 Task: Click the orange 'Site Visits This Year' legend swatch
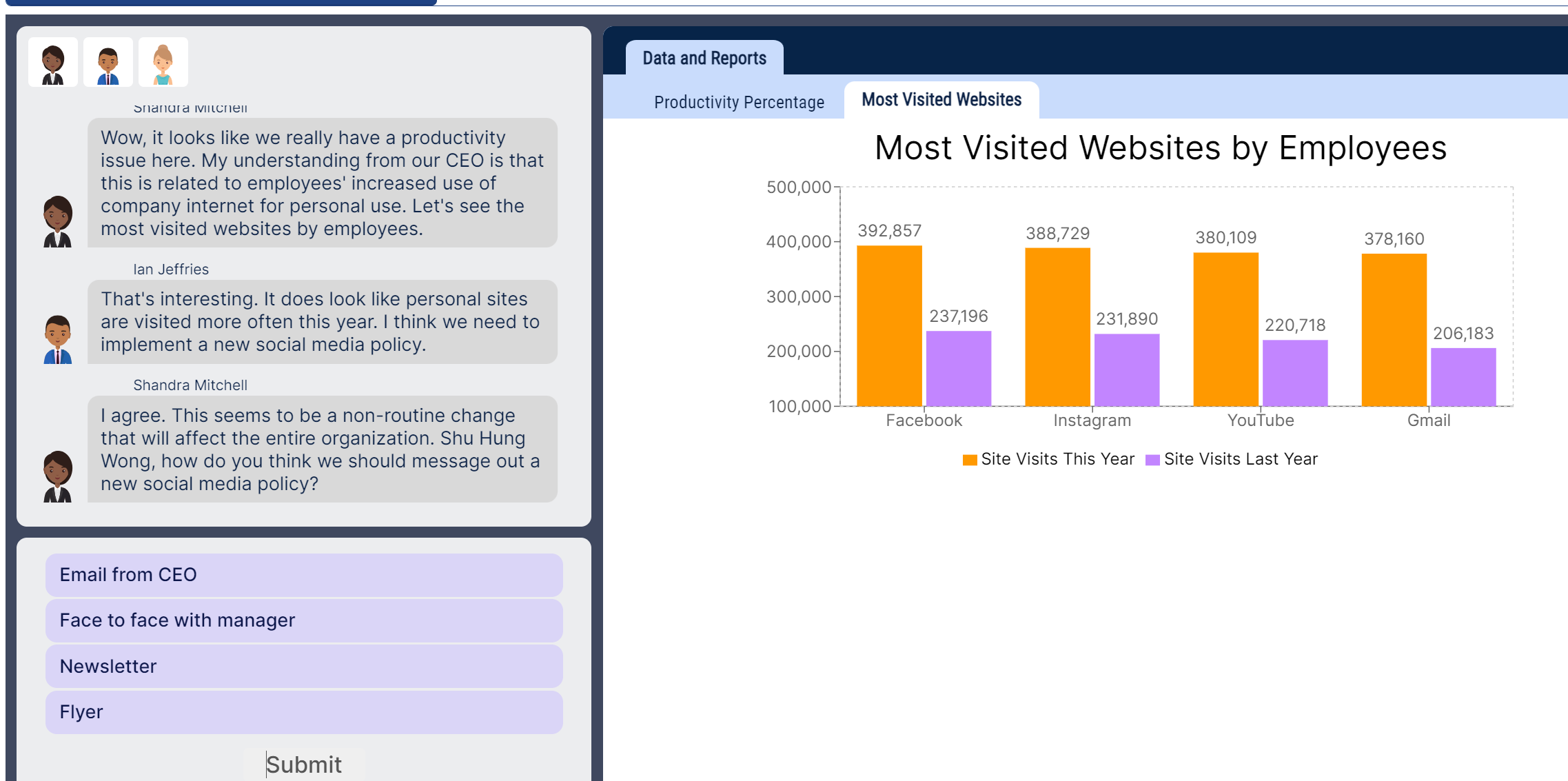(x=970, y=460)
